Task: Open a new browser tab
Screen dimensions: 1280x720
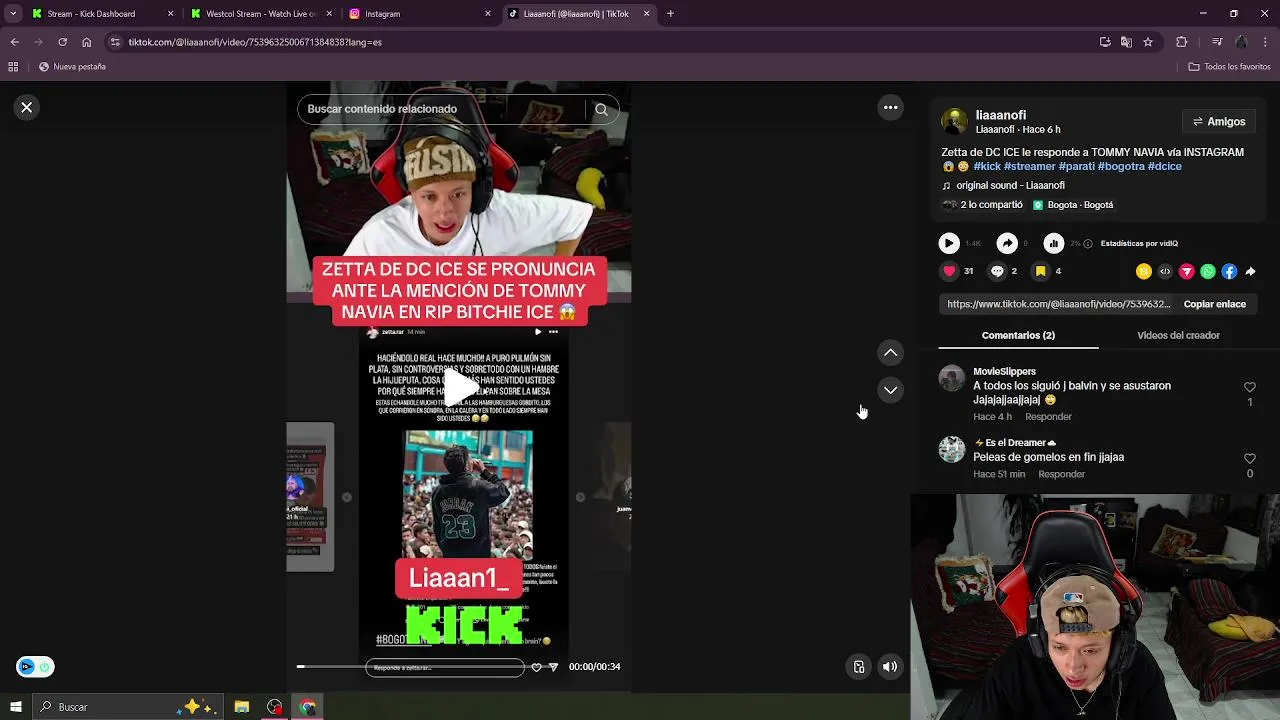Action: point(670,14)
